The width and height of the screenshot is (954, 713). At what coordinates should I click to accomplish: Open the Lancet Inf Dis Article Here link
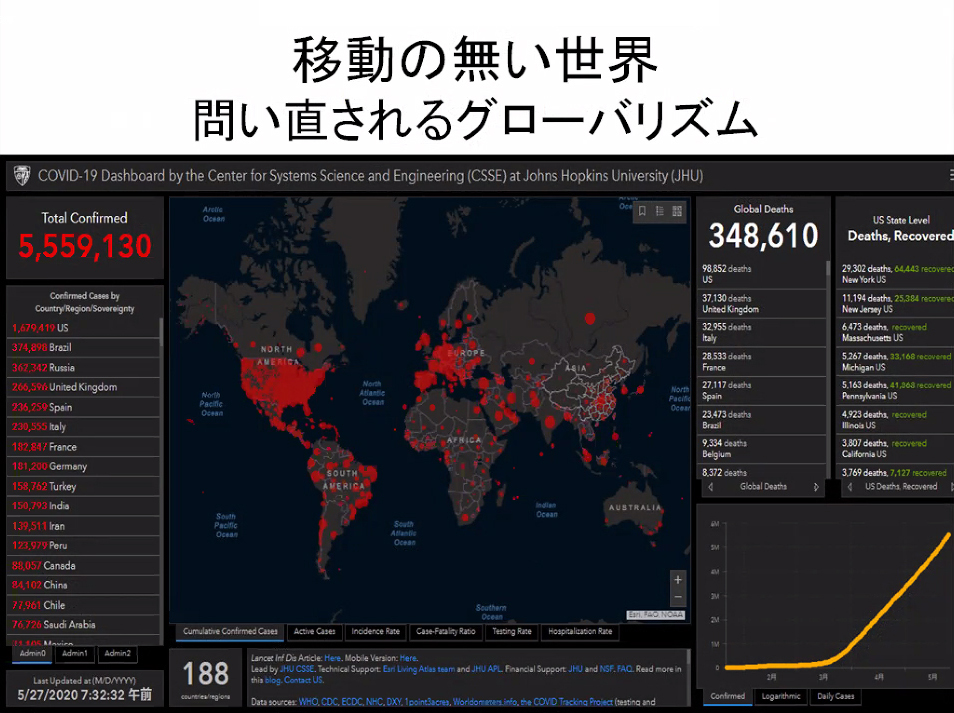pos(332,658)
